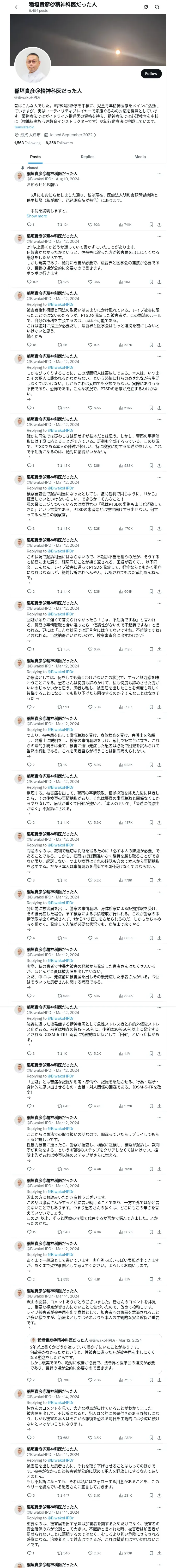Image resolution: width=176 pixels, height=1568 pixels.
Task: Switch to the Replies tab
Action: pyautogui.click(x=87, y=157)
